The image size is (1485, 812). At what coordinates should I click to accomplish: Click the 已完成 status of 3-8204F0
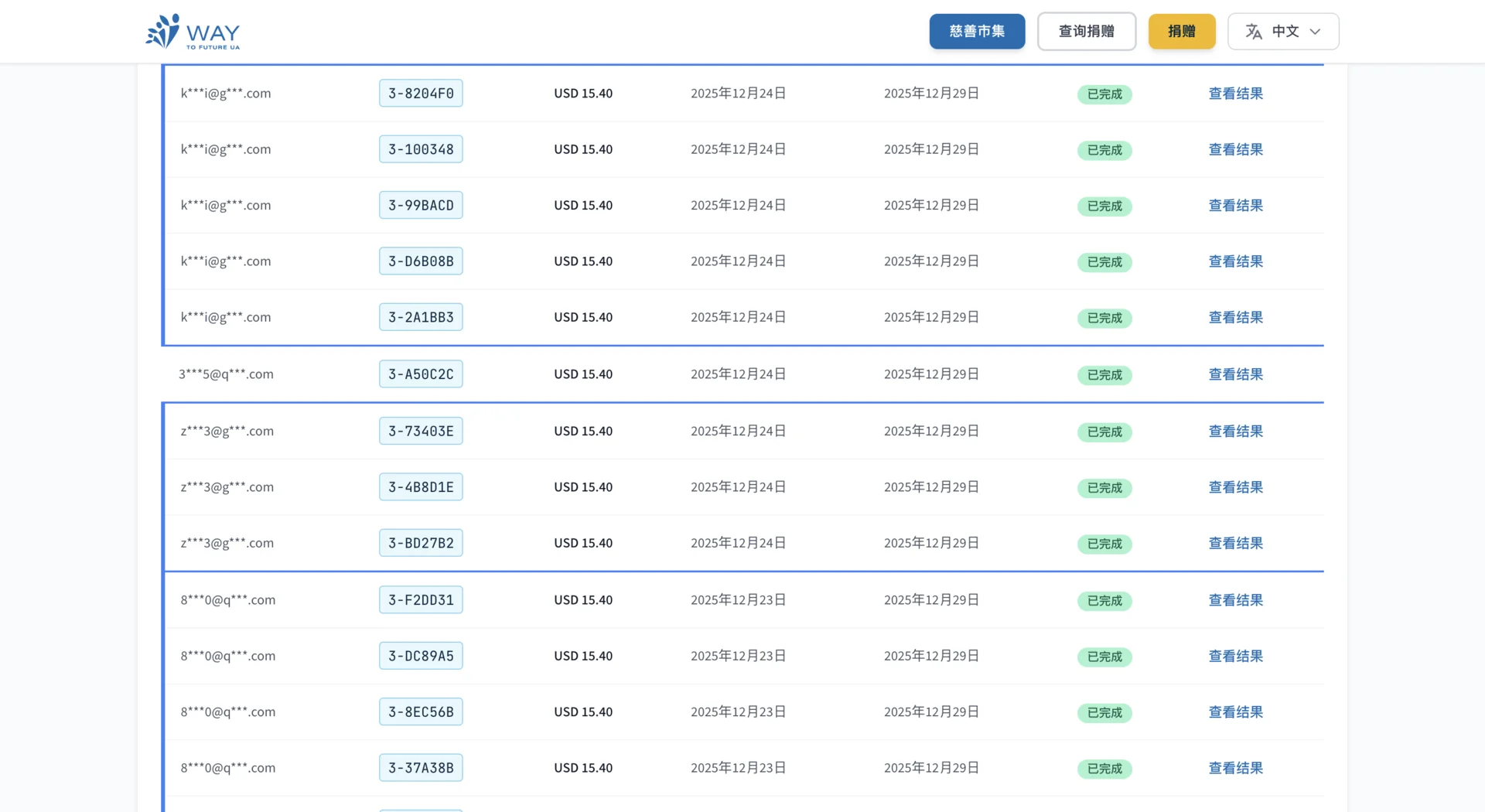pyautogui.click(x=1104, y=94)
